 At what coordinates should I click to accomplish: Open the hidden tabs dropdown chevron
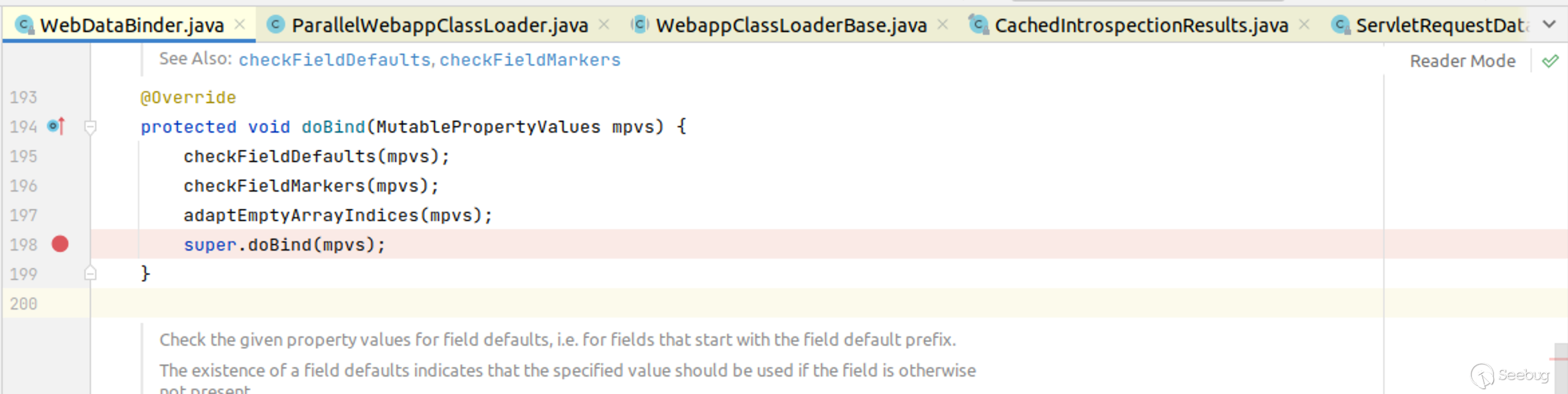pos(1549,25)
